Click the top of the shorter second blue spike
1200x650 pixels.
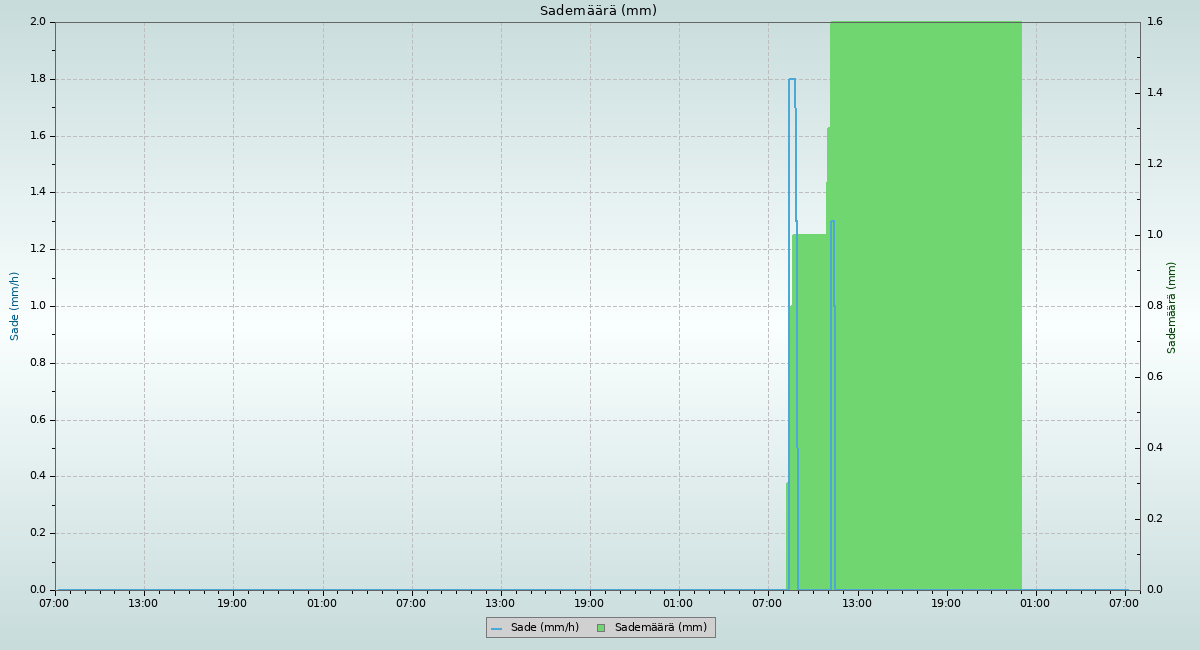832,222
